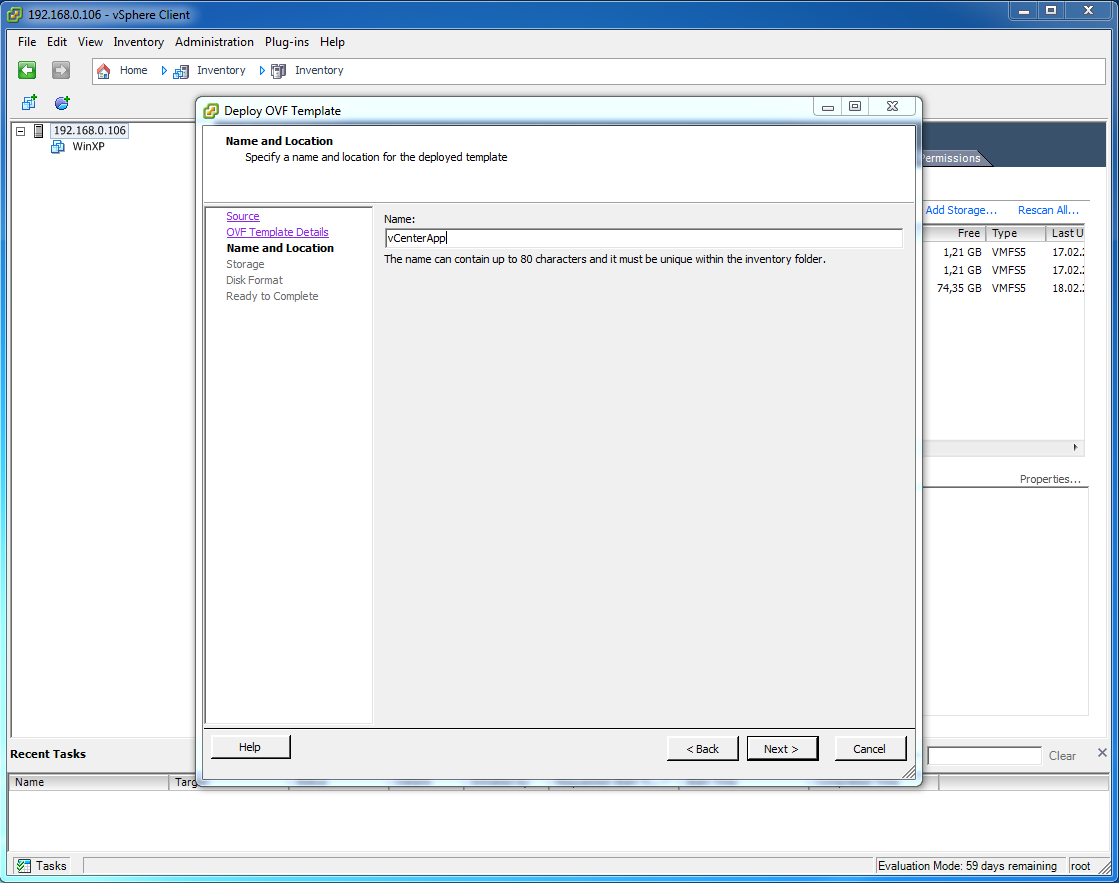The height and width of the screenshot is (883, 1119).
Task: Click the Name input field with vCenterApp
Action: tap(644, 238)
